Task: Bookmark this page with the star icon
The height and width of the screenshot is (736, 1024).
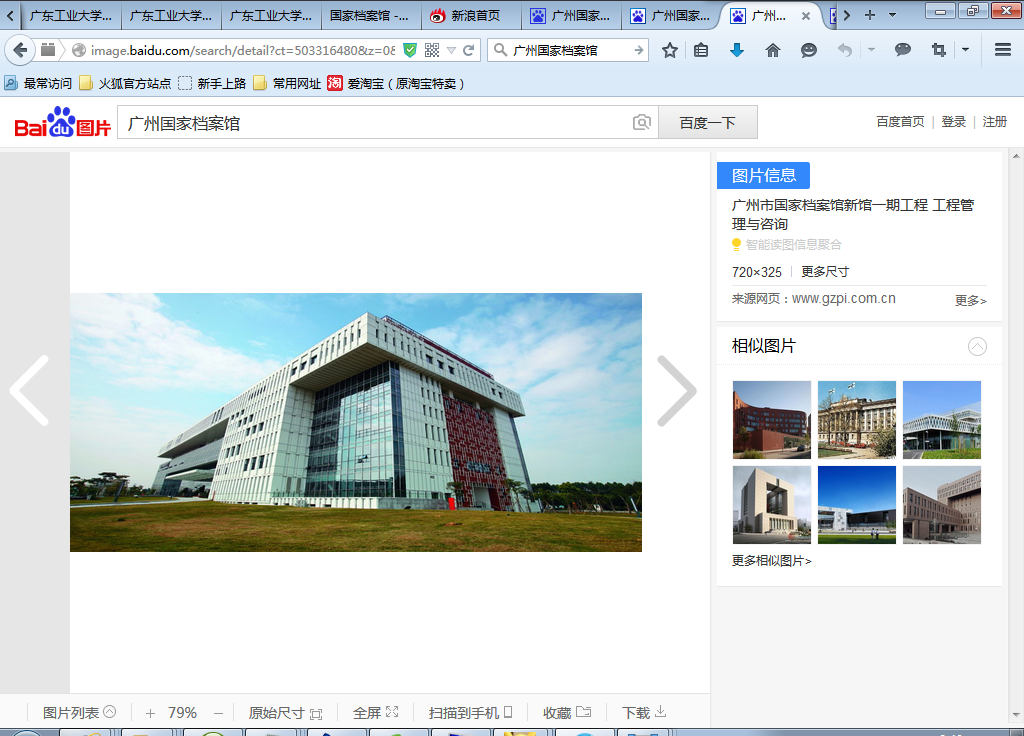Action: [670, 50]
